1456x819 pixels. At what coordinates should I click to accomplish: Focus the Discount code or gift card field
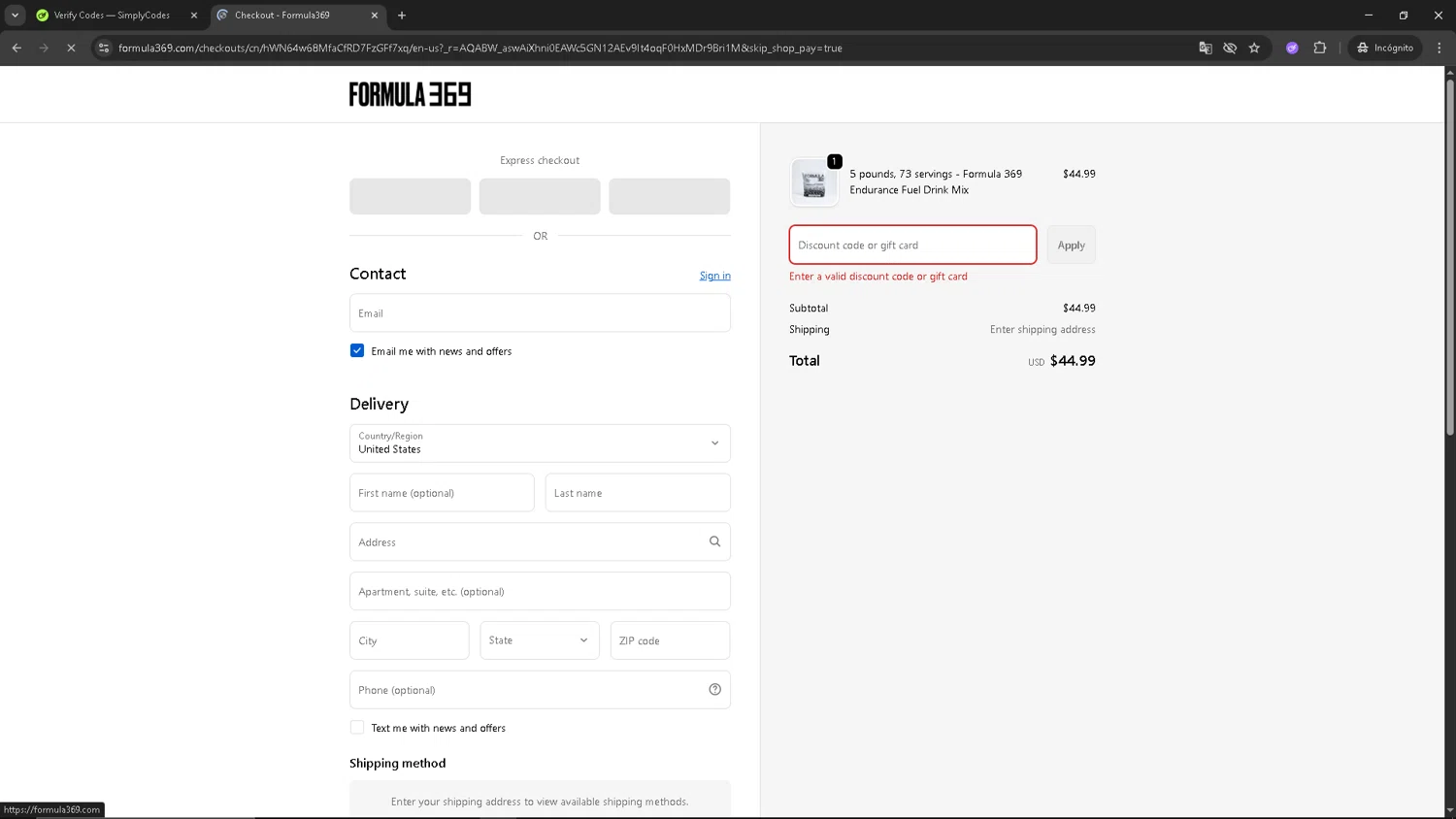[x=912, y=245]
